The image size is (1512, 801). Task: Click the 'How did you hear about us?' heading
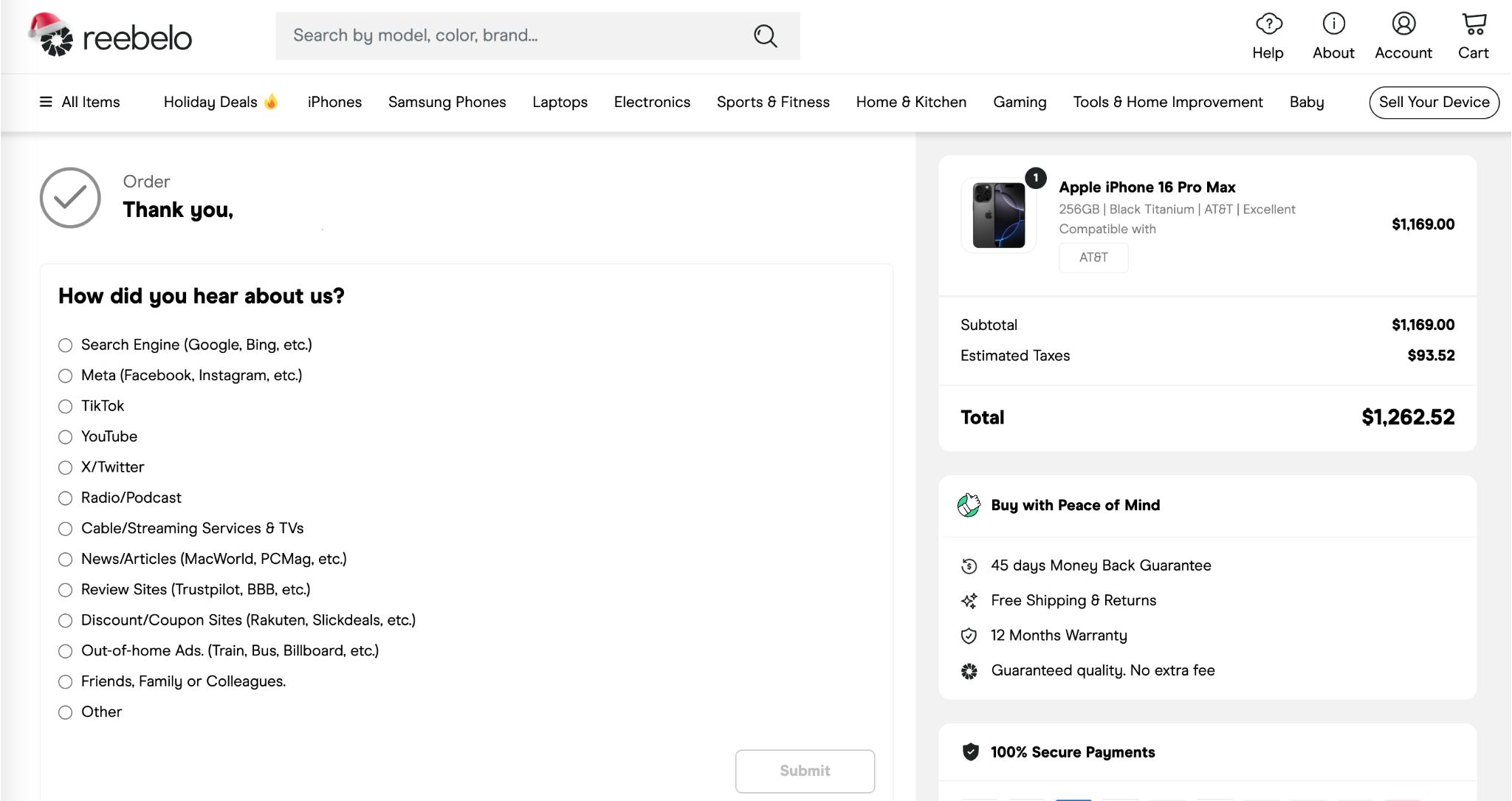202,296
